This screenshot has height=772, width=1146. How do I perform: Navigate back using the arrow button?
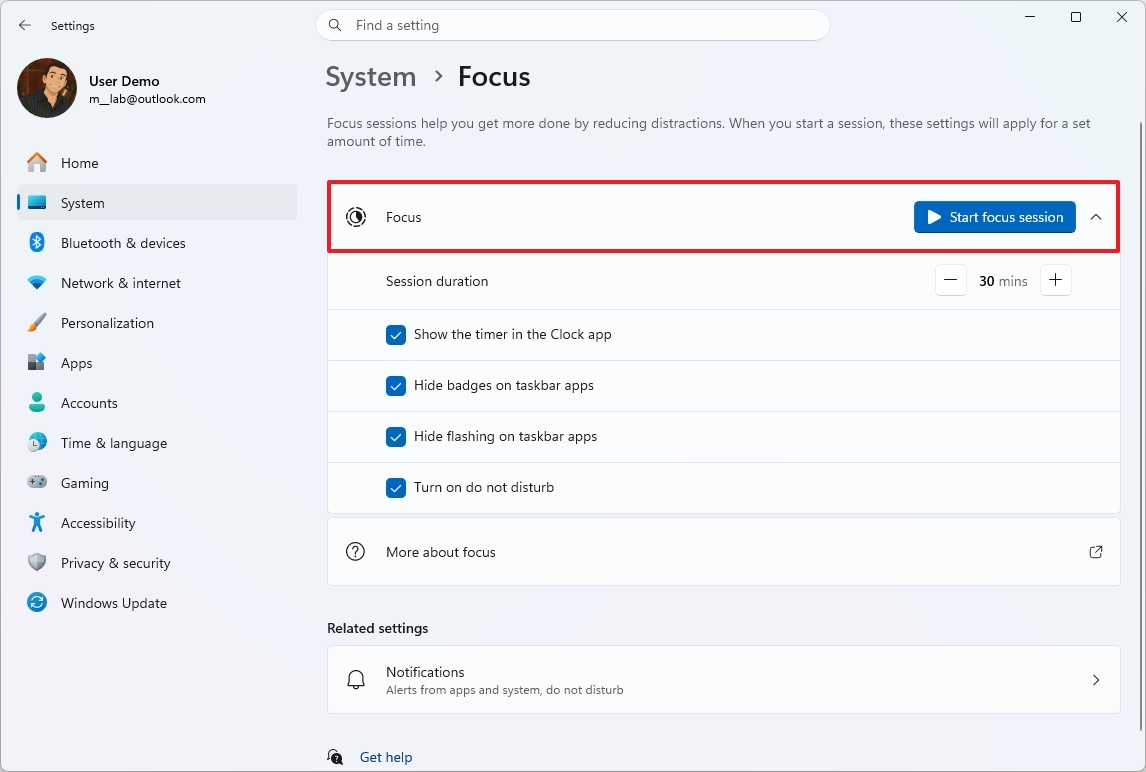(24, 25)
